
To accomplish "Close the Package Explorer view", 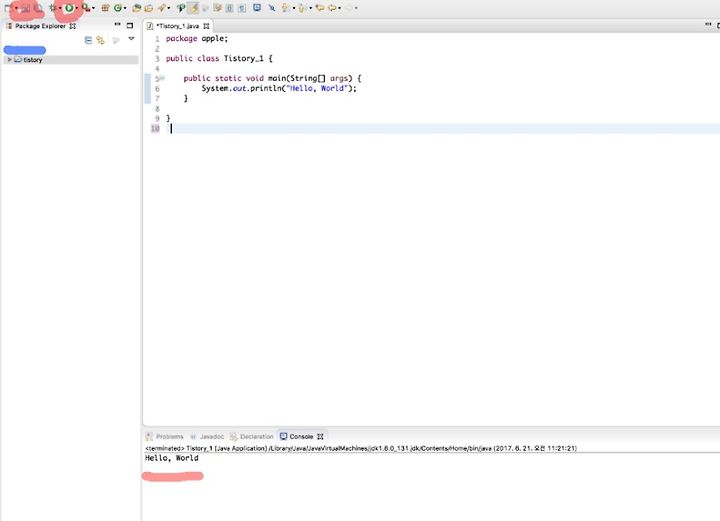I will 73,26.
